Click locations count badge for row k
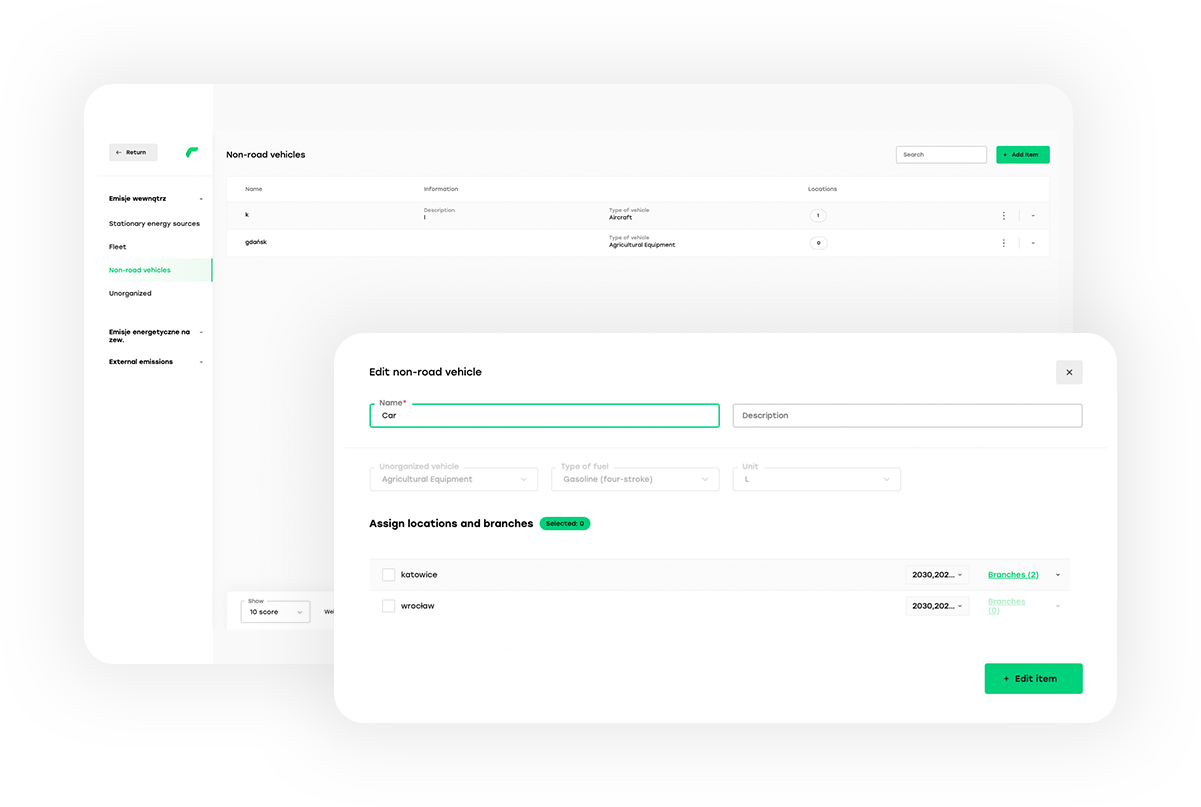 point(818,216)
